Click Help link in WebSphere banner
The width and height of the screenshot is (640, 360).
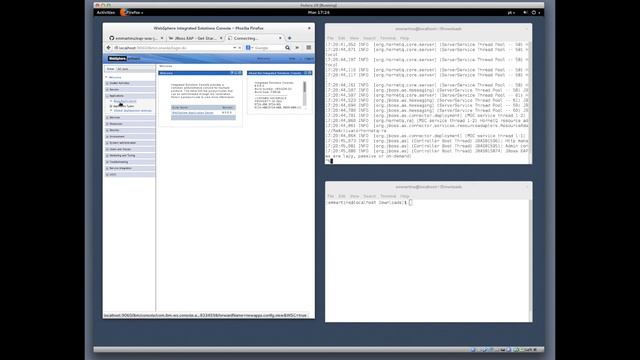click(x=292, y=59)
